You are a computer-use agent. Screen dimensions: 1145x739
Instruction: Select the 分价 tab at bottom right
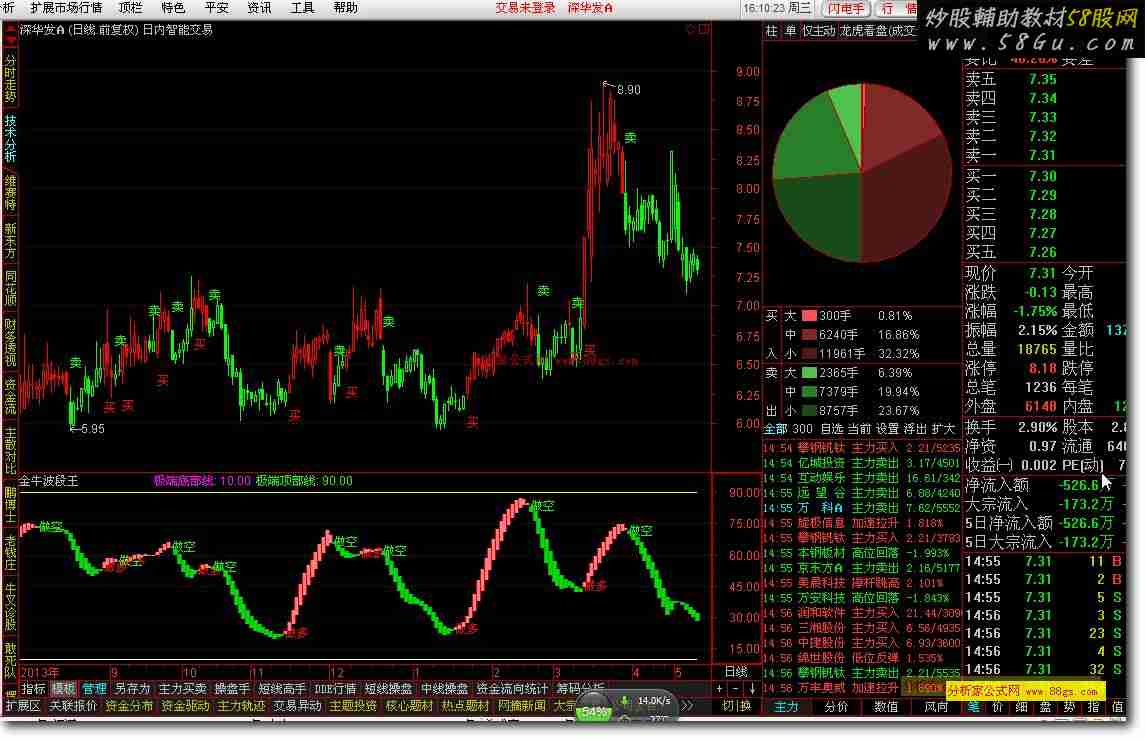(836, 706)
